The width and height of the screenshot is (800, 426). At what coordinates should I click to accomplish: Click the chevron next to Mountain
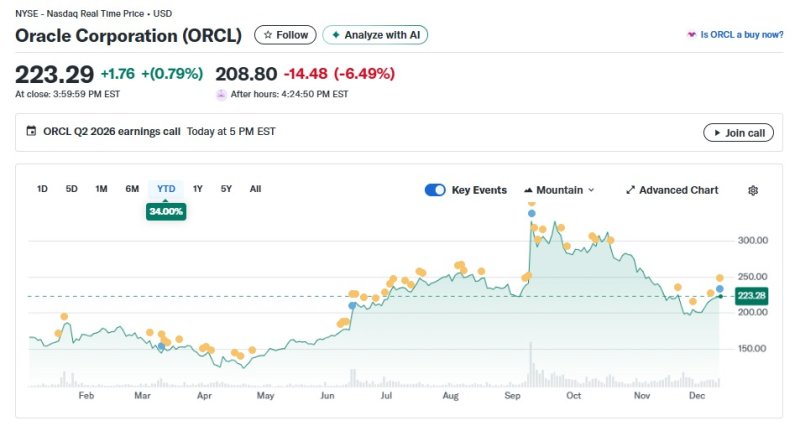point(591,190)
